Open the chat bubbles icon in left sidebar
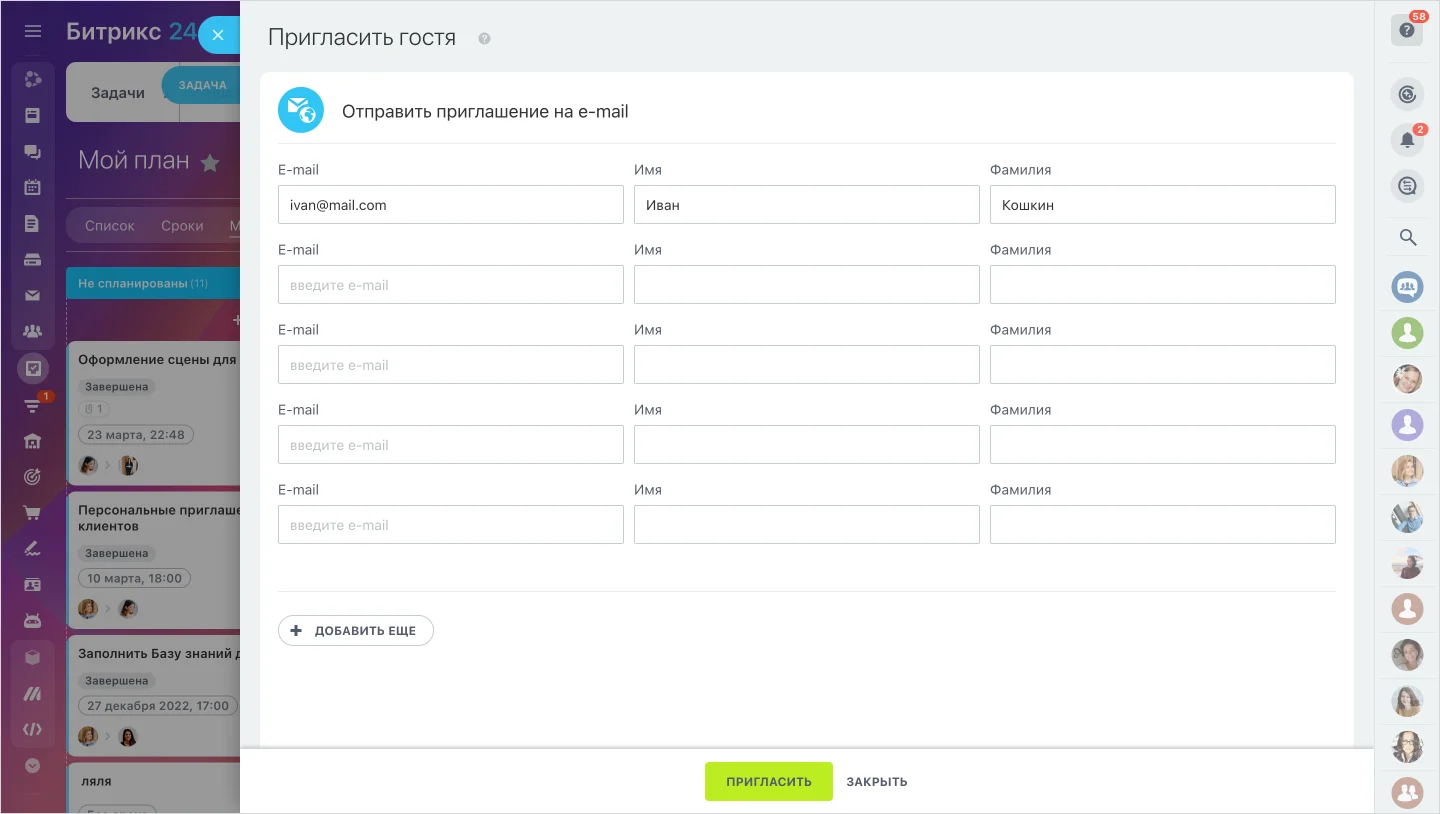The image size is (1440, 814). [32, 152]
